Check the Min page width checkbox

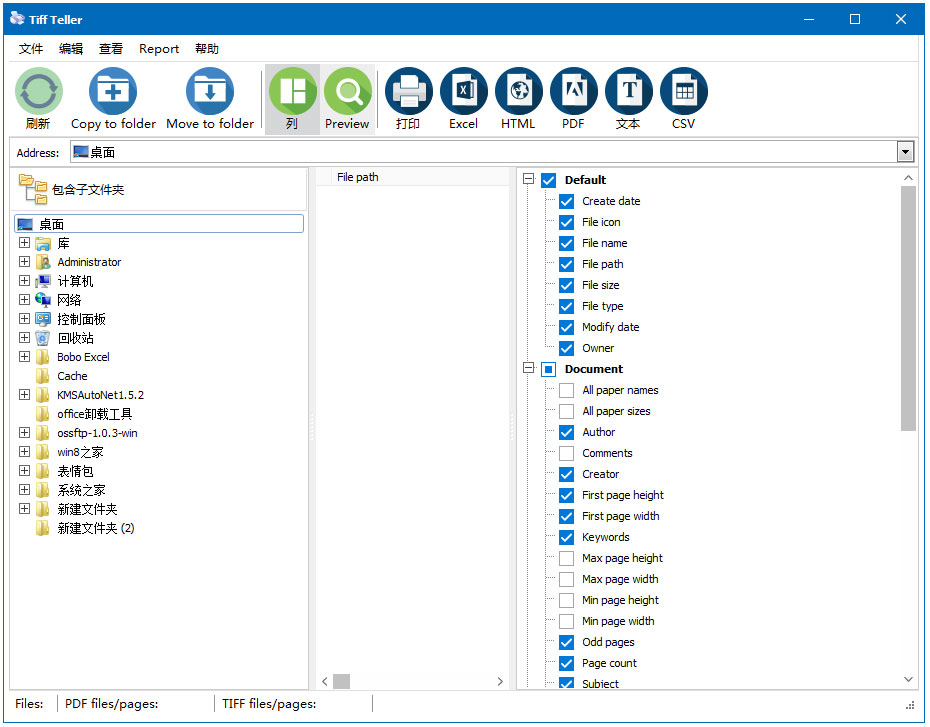pyautogui.click(x=566, y=621)
